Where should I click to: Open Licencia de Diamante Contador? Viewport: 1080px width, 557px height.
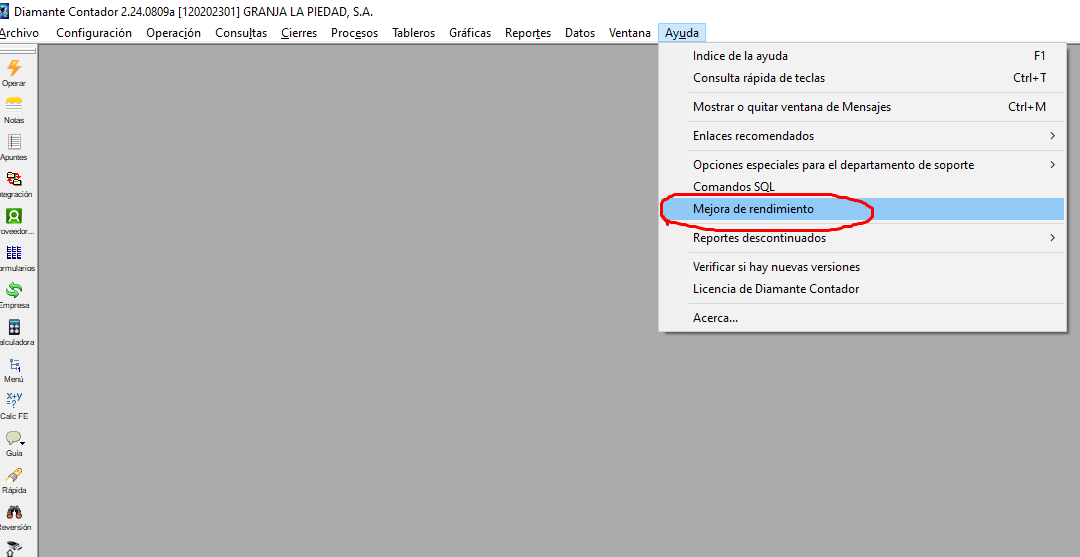point(862,289)
